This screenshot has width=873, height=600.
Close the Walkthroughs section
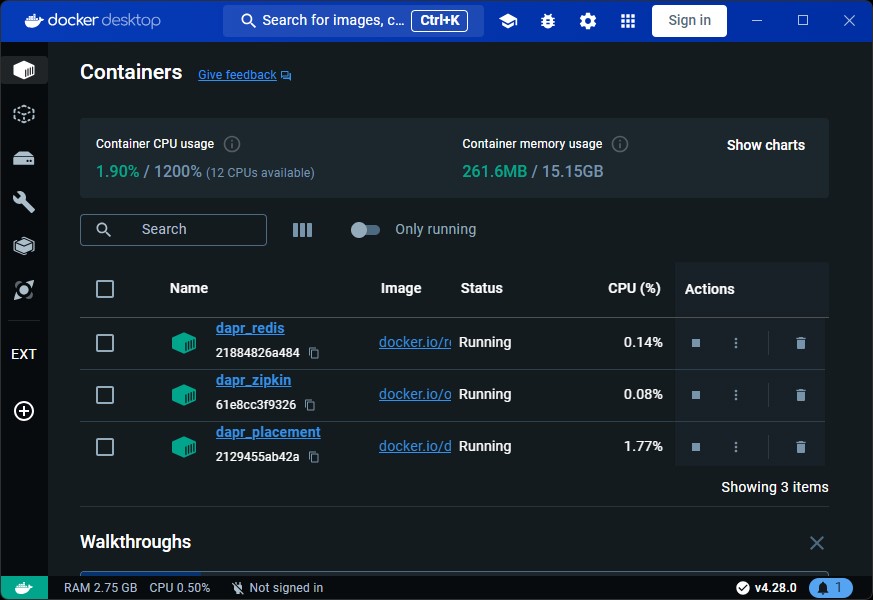click(816, 543)
